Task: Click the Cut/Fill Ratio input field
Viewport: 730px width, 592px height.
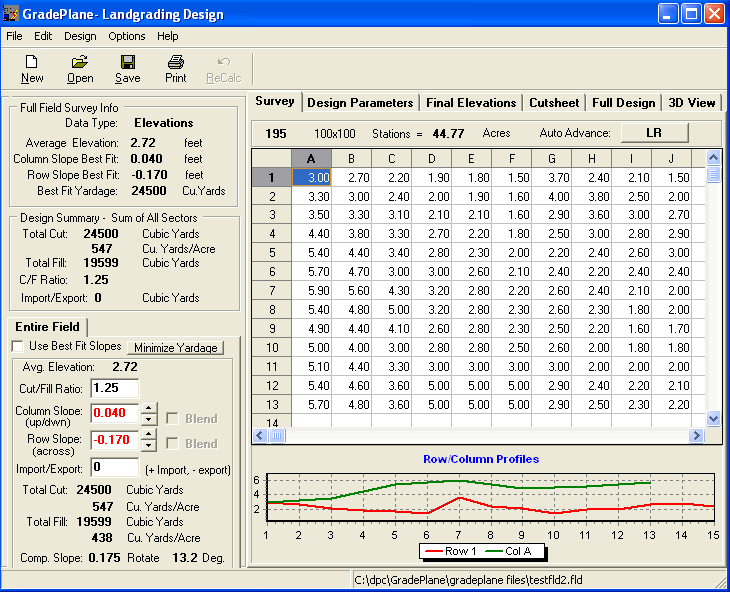Action: tap(114, 388)
